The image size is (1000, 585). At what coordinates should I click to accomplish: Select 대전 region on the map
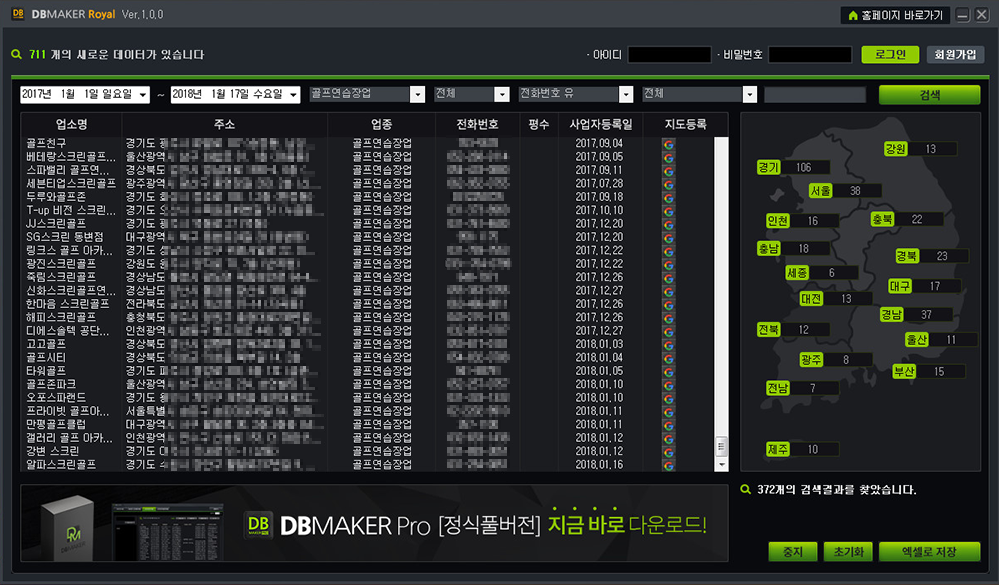coord(811,299)
